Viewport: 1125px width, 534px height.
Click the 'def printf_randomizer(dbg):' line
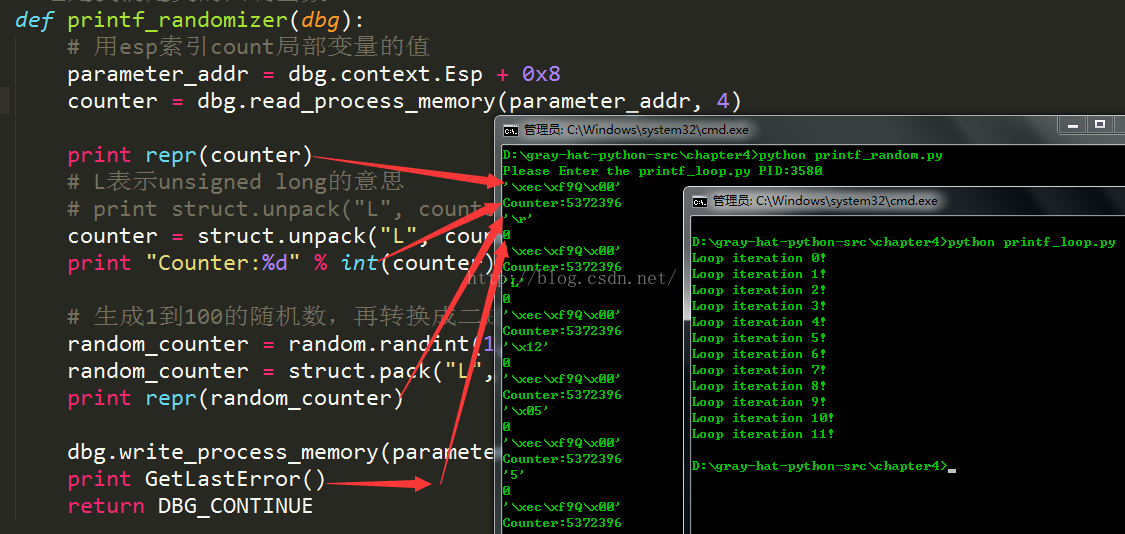tap(189, 21)
